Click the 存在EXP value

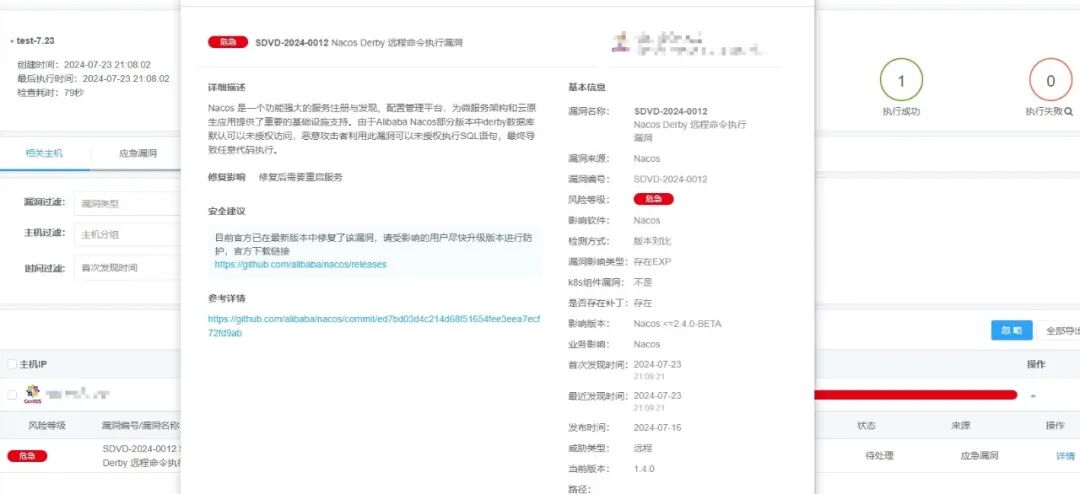click(652, 261)
